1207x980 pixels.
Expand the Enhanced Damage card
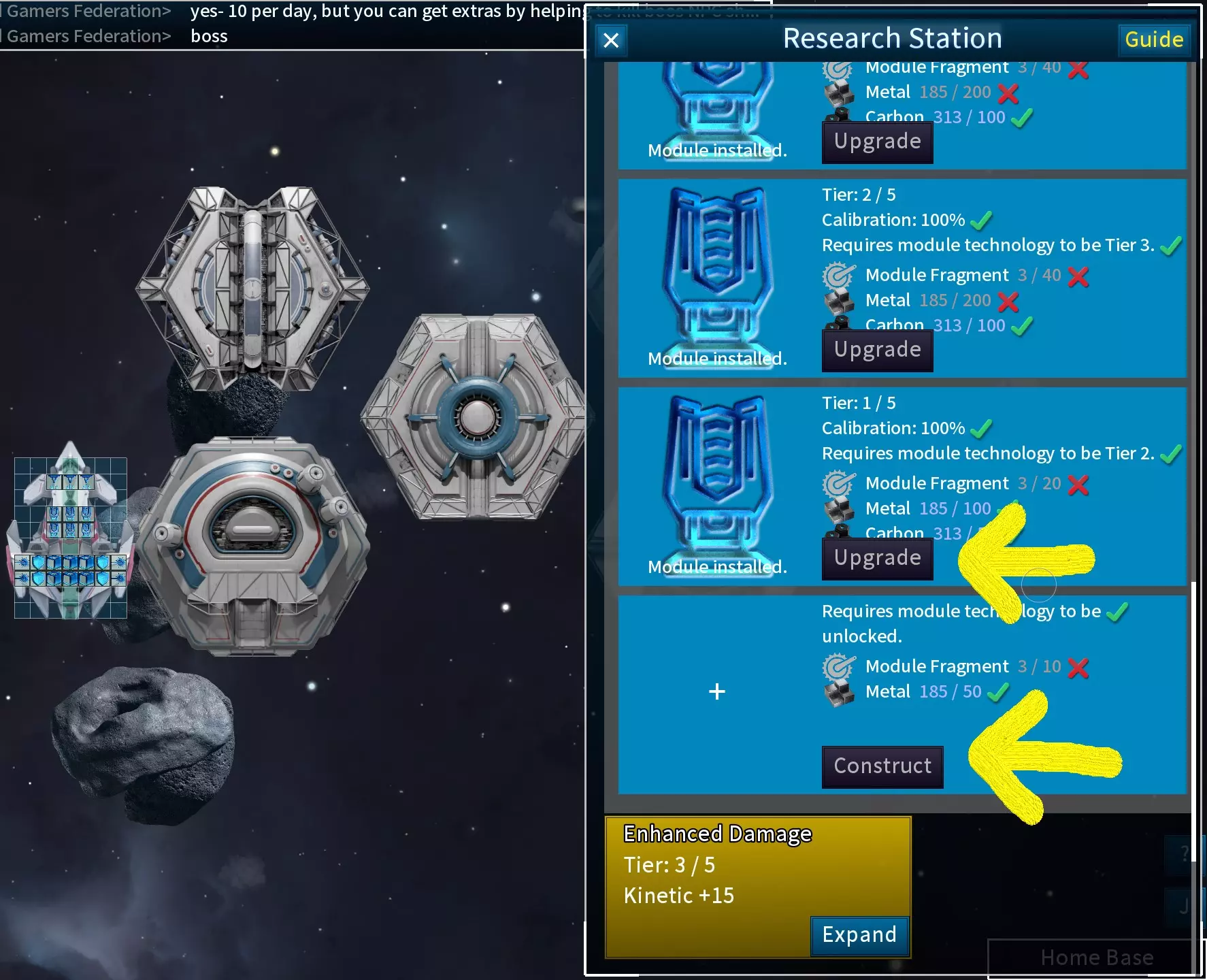tap(859, 935)
